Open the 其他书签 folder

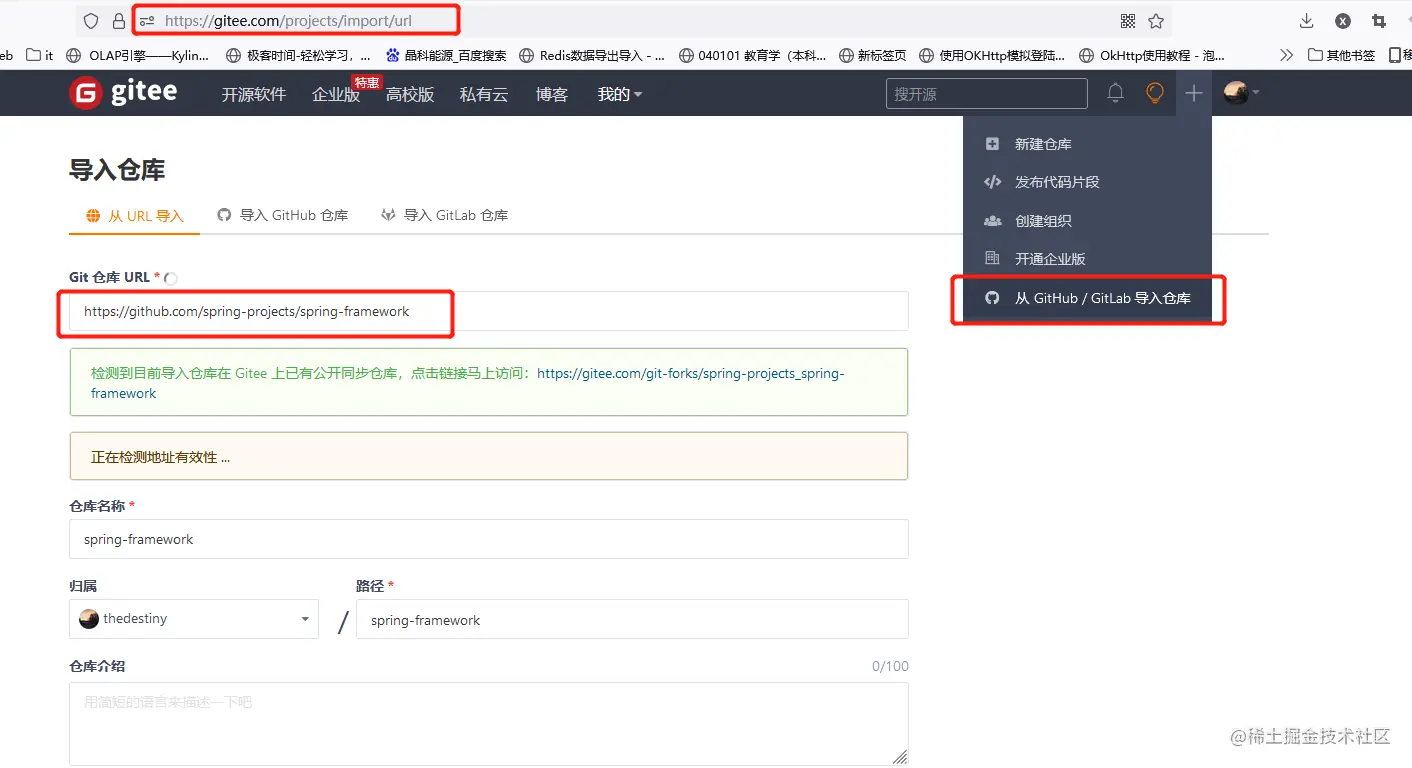[x=1342, y=55]
